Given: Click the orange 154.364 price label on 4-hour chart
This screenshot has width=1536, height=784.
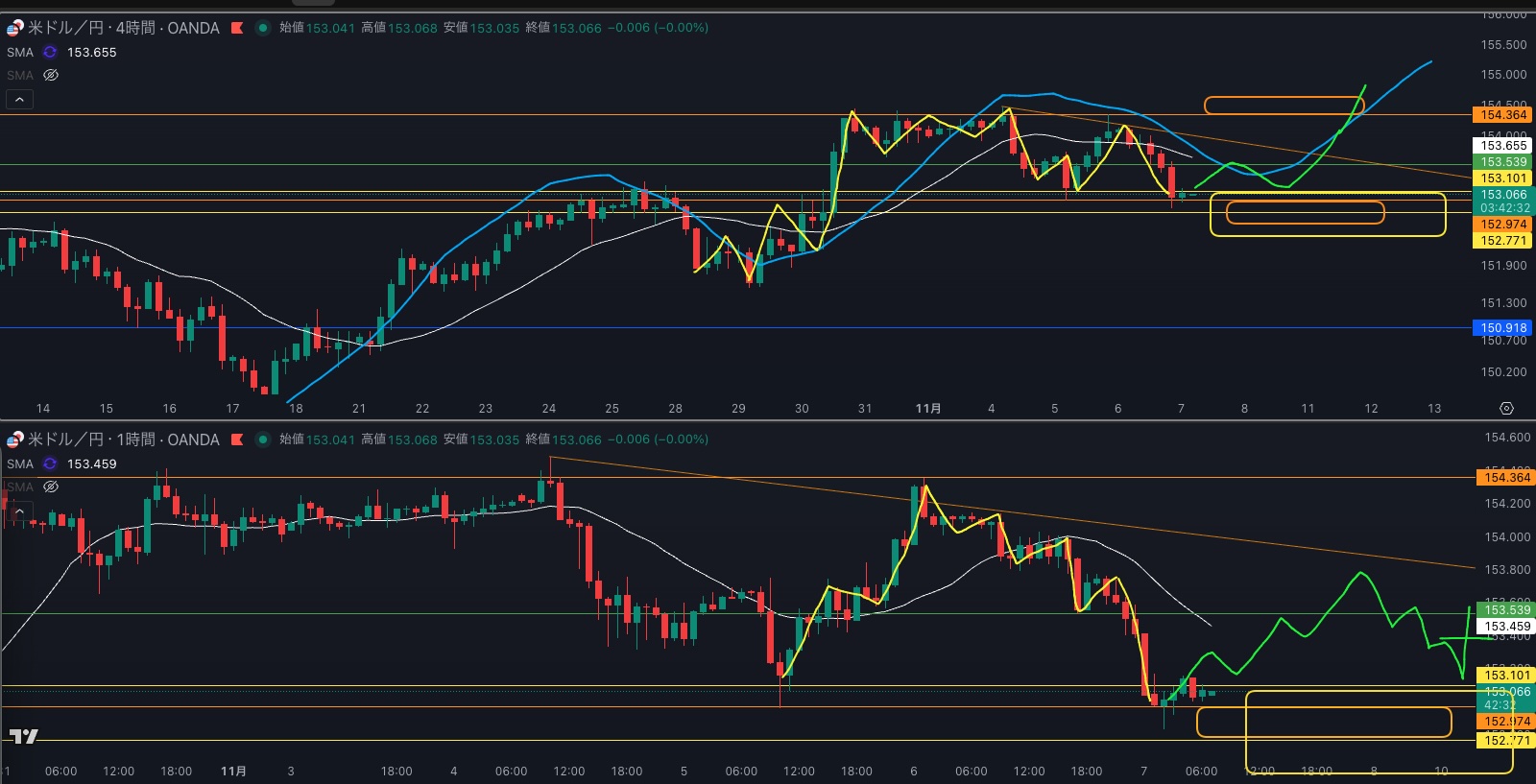Looking at the screenshot, I should [1502, 115].
